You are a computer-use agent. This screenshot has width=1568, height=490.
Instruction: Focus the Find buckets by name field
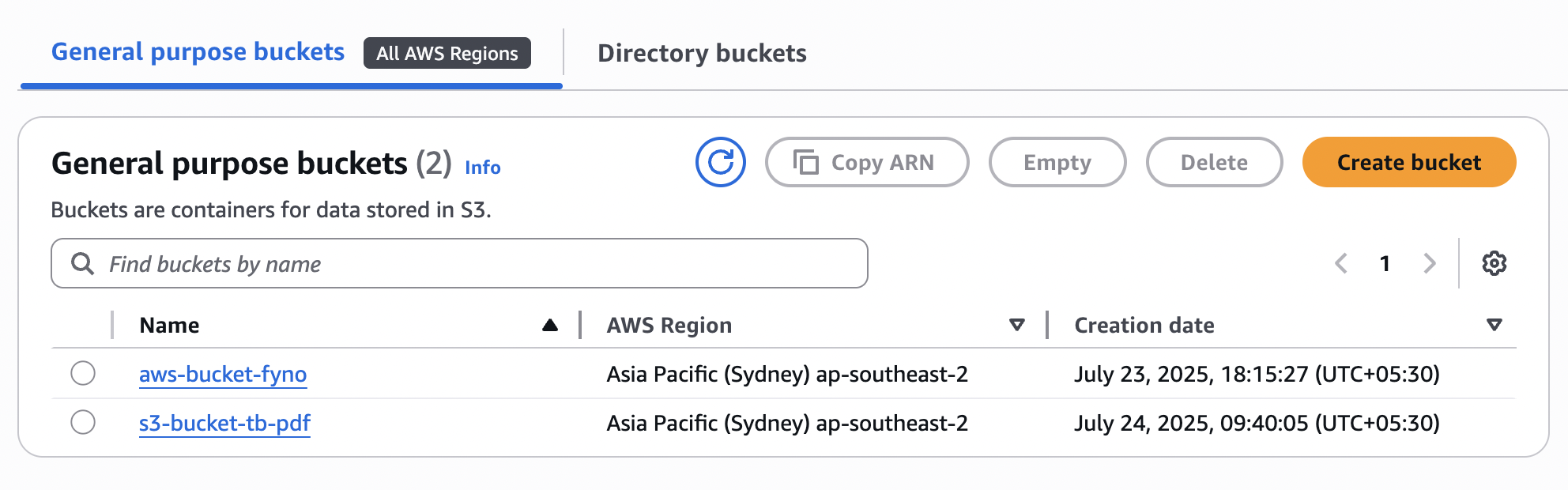point(474,263)
